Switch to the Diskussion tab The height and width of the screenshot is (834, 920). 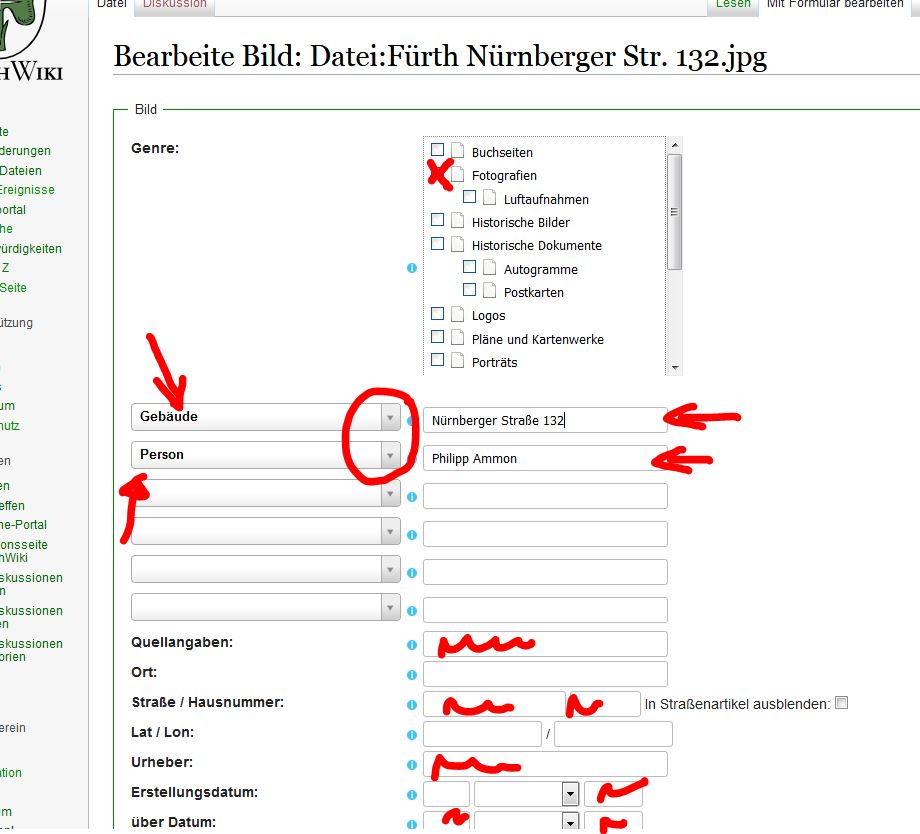tap(174, 5)
